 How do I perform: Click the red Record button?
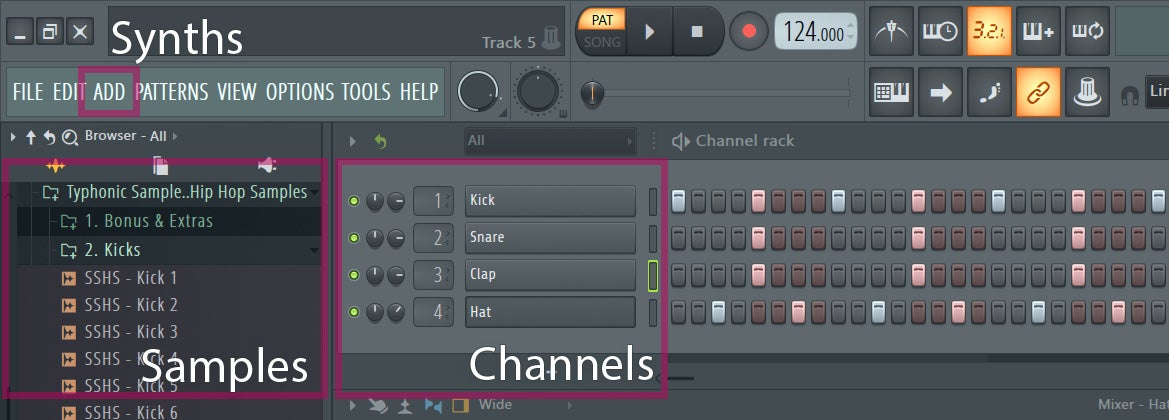point(748,32)
